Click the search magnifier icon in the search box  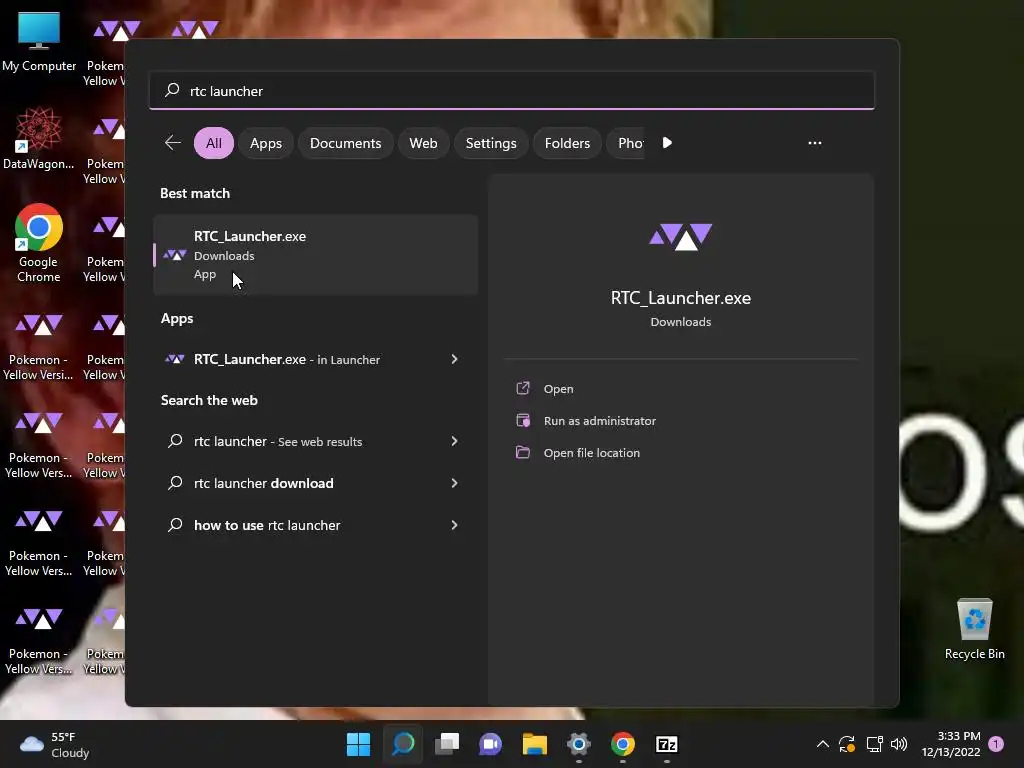pos(172,90)
